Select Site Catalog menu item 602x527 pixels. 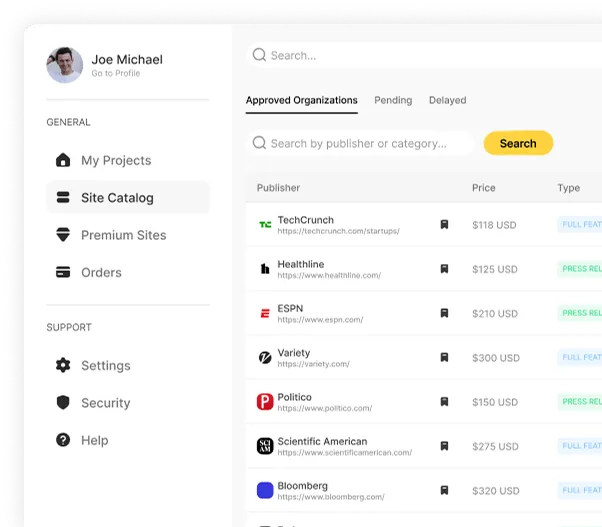tap(128, 197)
